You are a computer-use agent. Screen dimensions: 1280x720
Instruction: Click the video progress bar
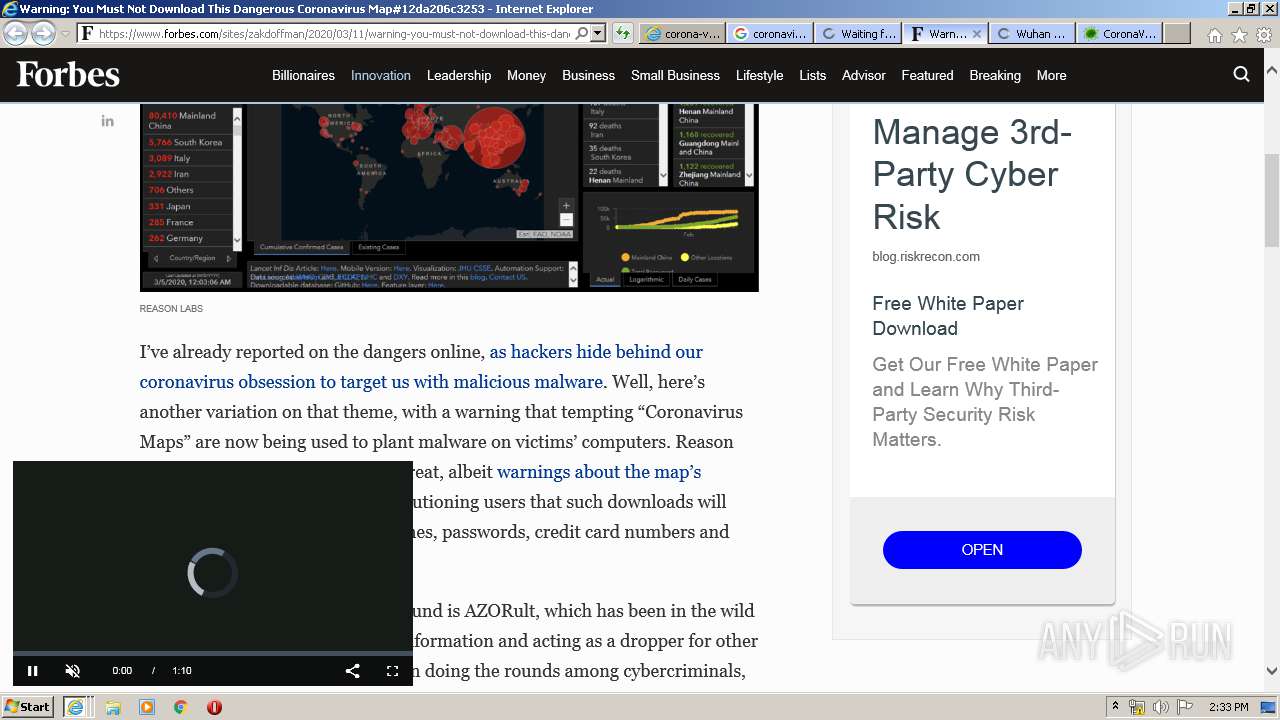213,653
